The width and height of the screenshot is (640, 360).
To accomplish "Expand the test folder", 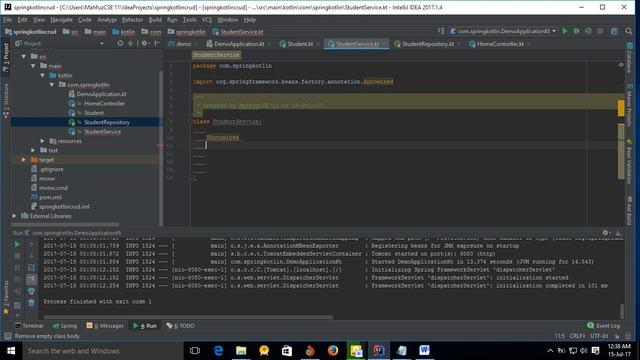I will click(x=33, y=150).
